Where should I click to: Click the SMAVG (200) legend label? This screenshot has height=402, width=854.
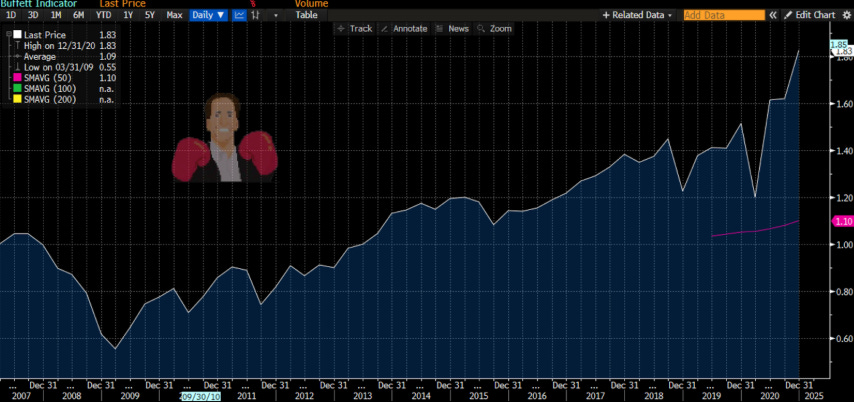(x=50, y=100)
